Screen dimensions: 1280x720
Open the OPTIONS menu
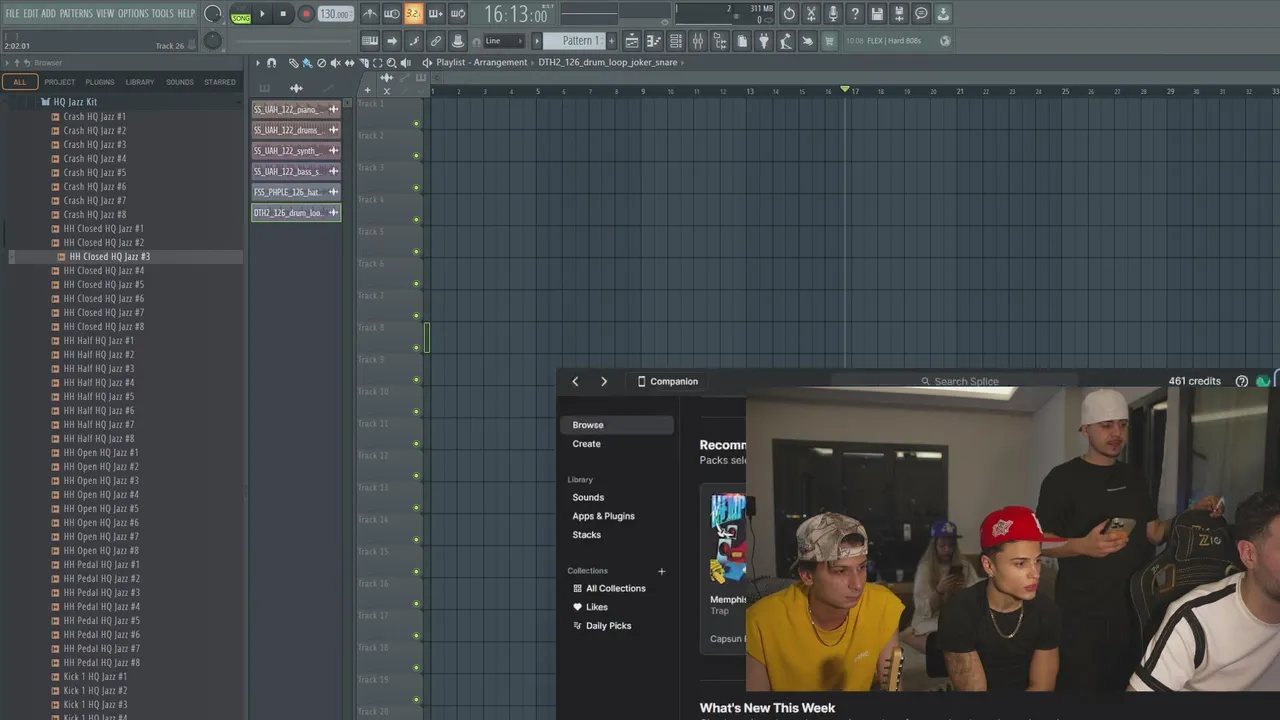click(133, 14)
